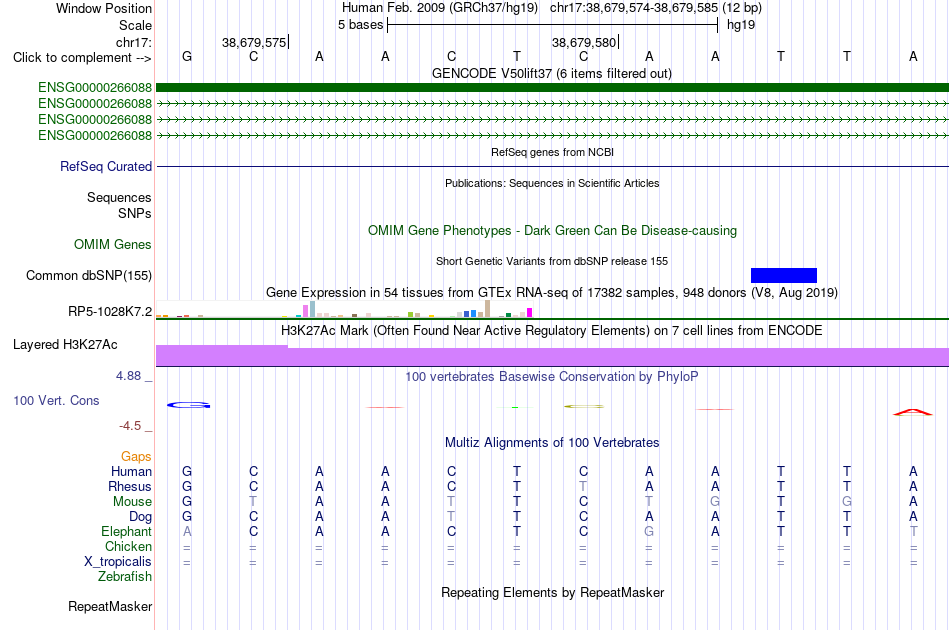Click the RP5-1028K7.2 gene label

coord(110,311)
